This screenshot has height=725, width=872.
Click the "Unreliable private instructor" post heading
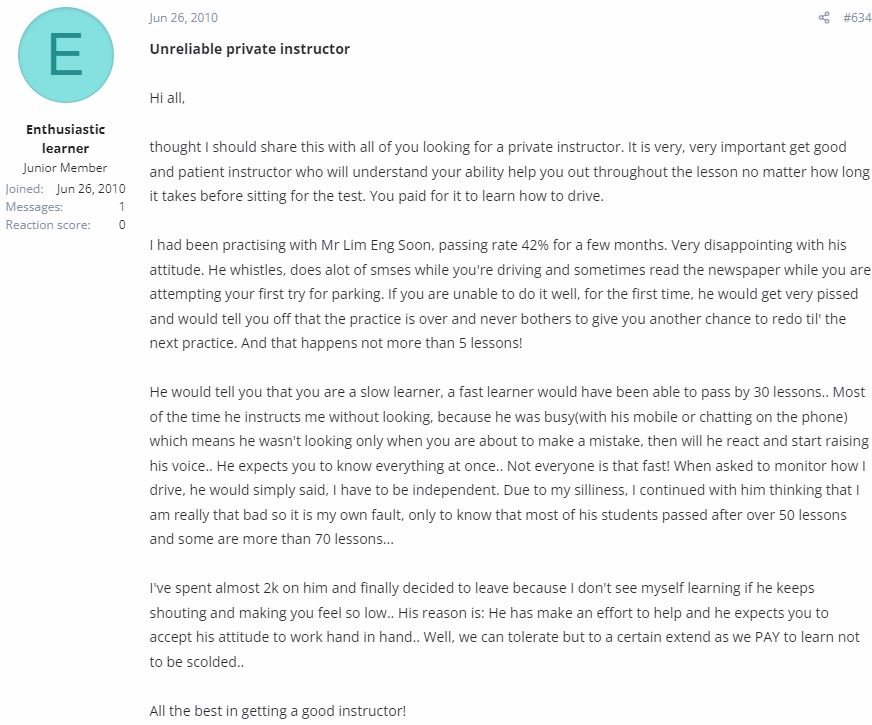250,49
